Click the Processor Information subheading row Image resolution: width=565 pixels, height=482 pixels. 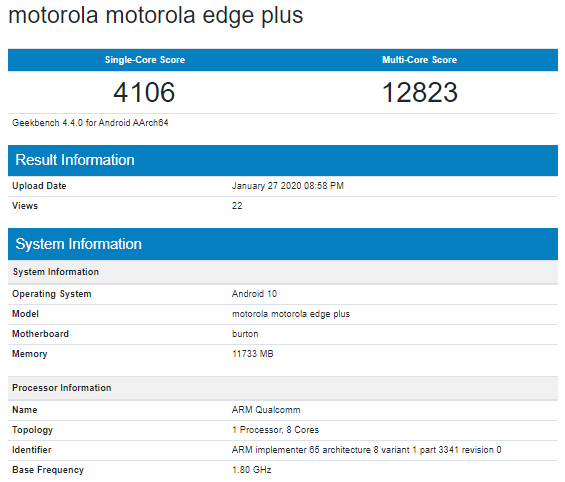283,388
